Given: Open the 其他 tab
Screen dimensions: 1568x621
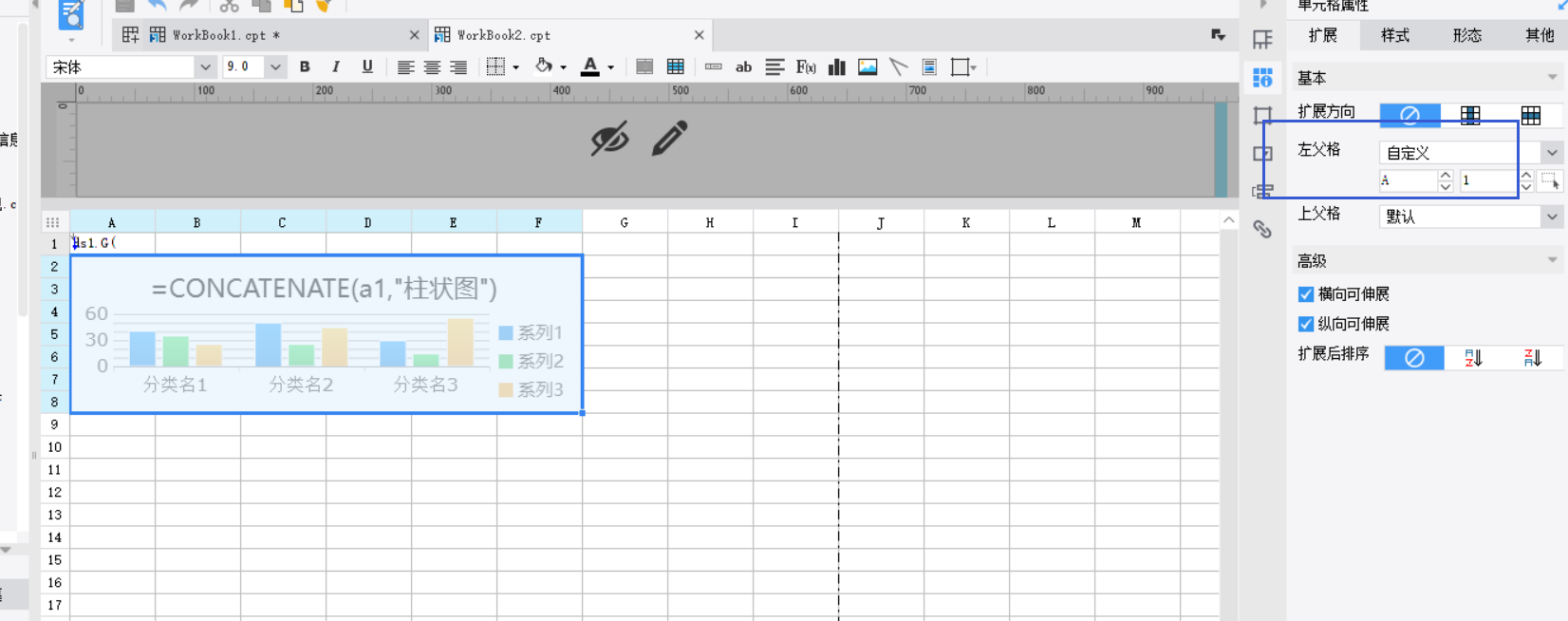Looking at the screenshot, I should click(x=1539, y=35).
